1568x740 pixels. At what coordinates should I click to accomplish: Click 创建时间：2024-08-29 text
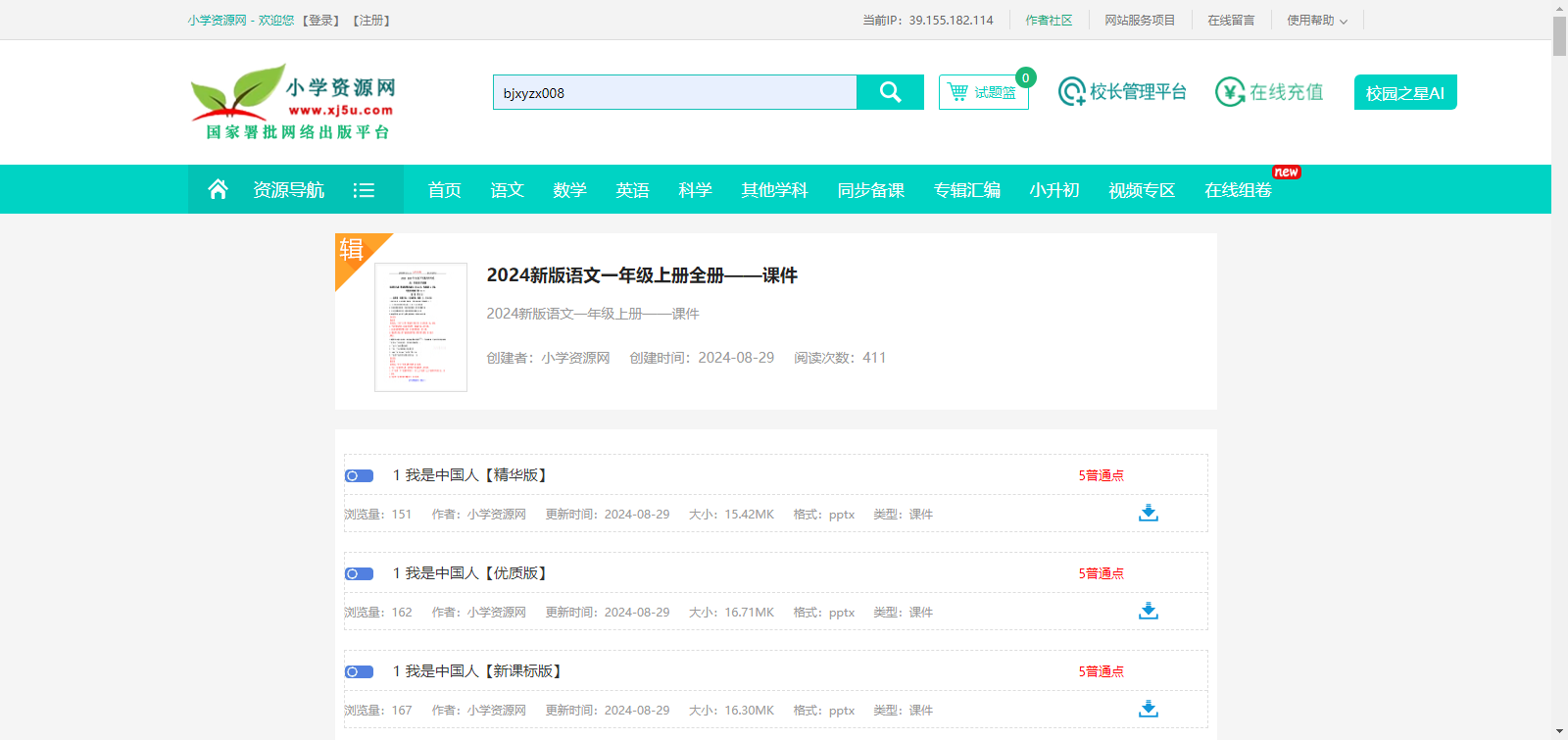pos(702,358)
